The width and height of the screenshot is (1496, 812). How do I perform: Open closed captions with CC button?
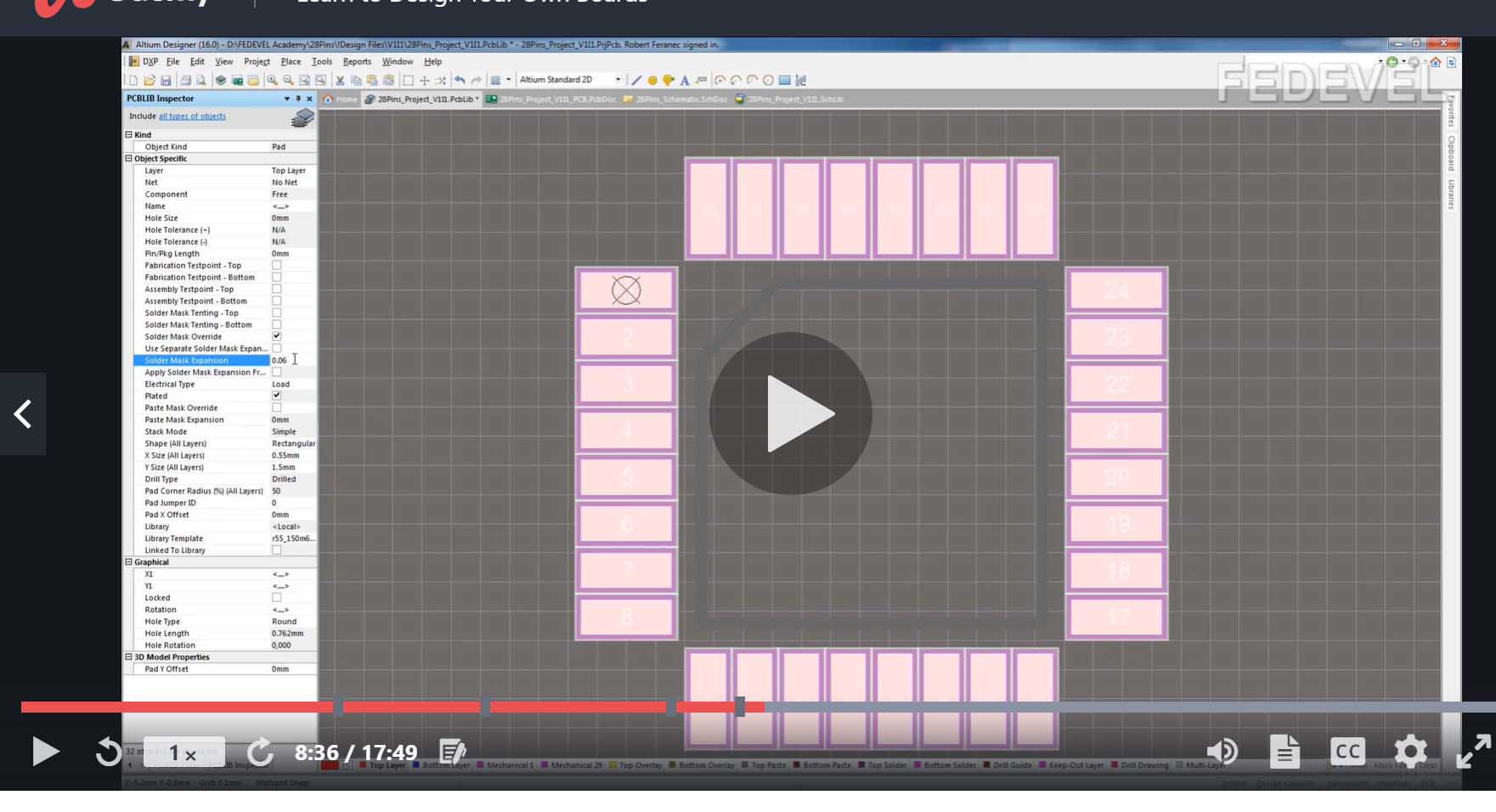click(x=1347, y=752)
